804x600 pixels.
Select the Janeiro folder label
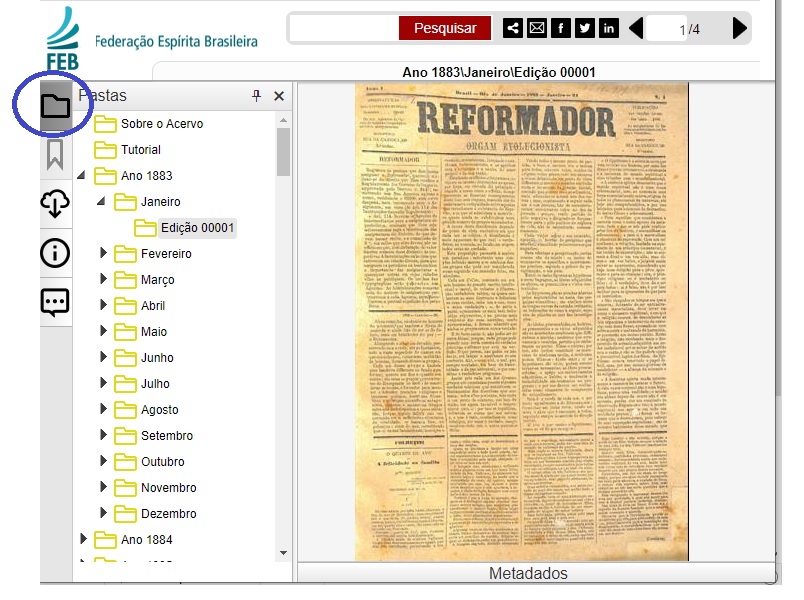[x=160, y=202]
